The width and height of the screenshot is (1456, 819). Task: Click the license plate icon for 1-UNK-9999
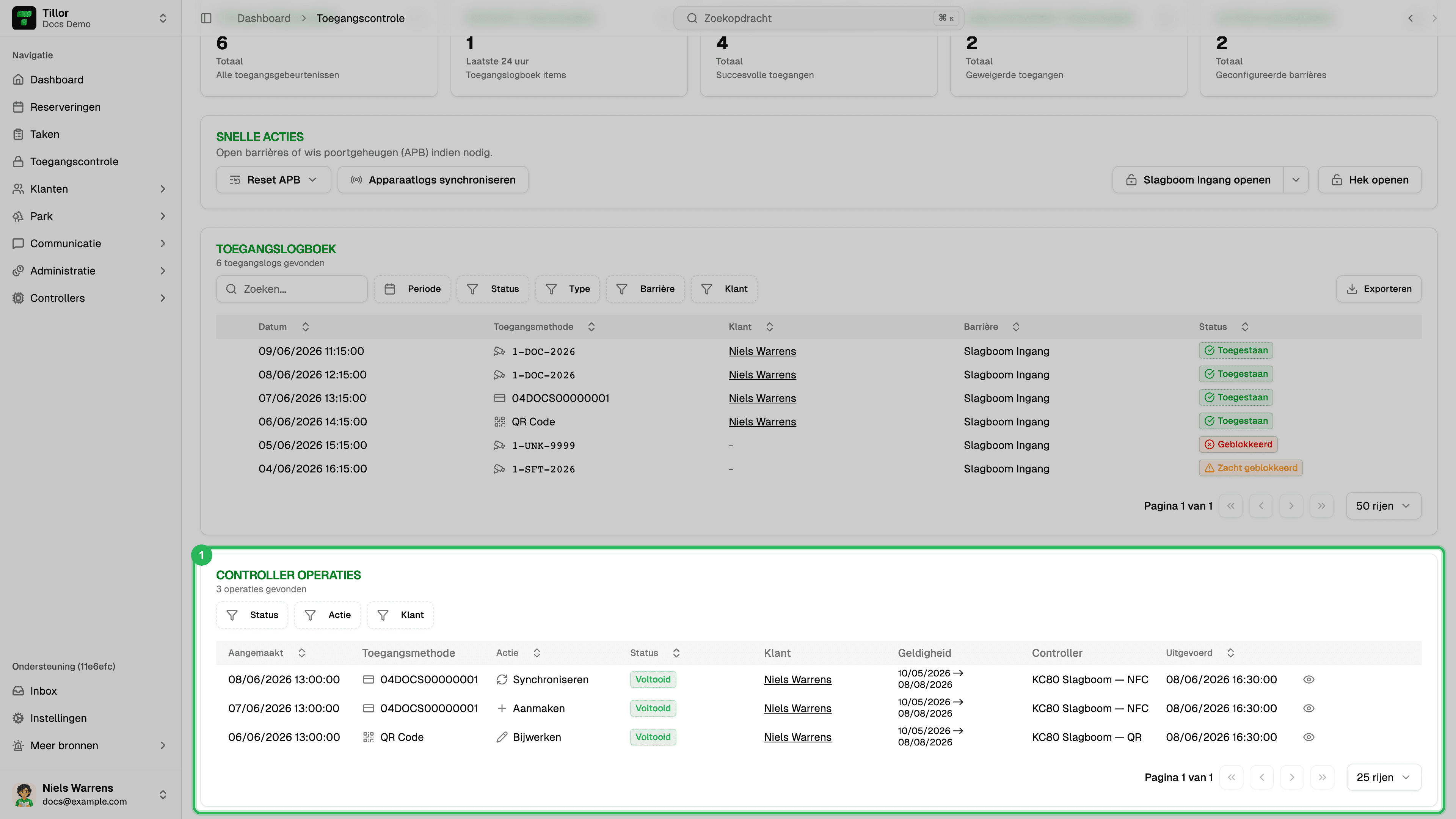point(500,446)
